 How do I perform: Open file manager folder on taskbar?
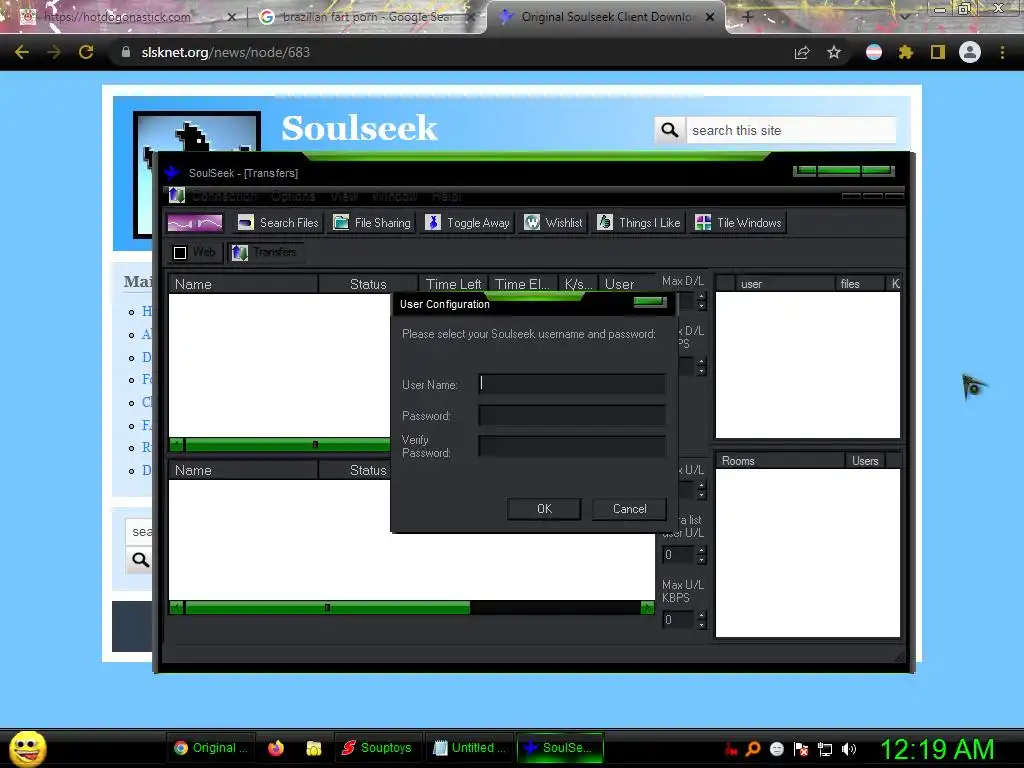[314, 748]
